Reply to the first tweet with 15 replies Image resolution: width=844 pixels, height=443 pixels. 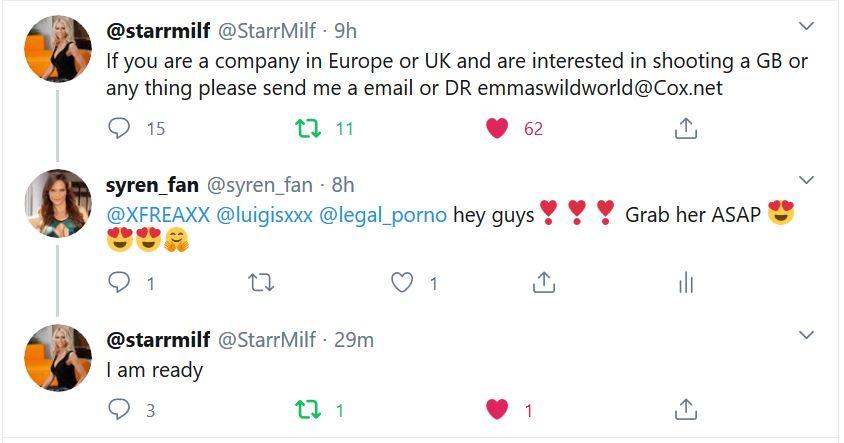pyautogui.click(x=119, y=128)
